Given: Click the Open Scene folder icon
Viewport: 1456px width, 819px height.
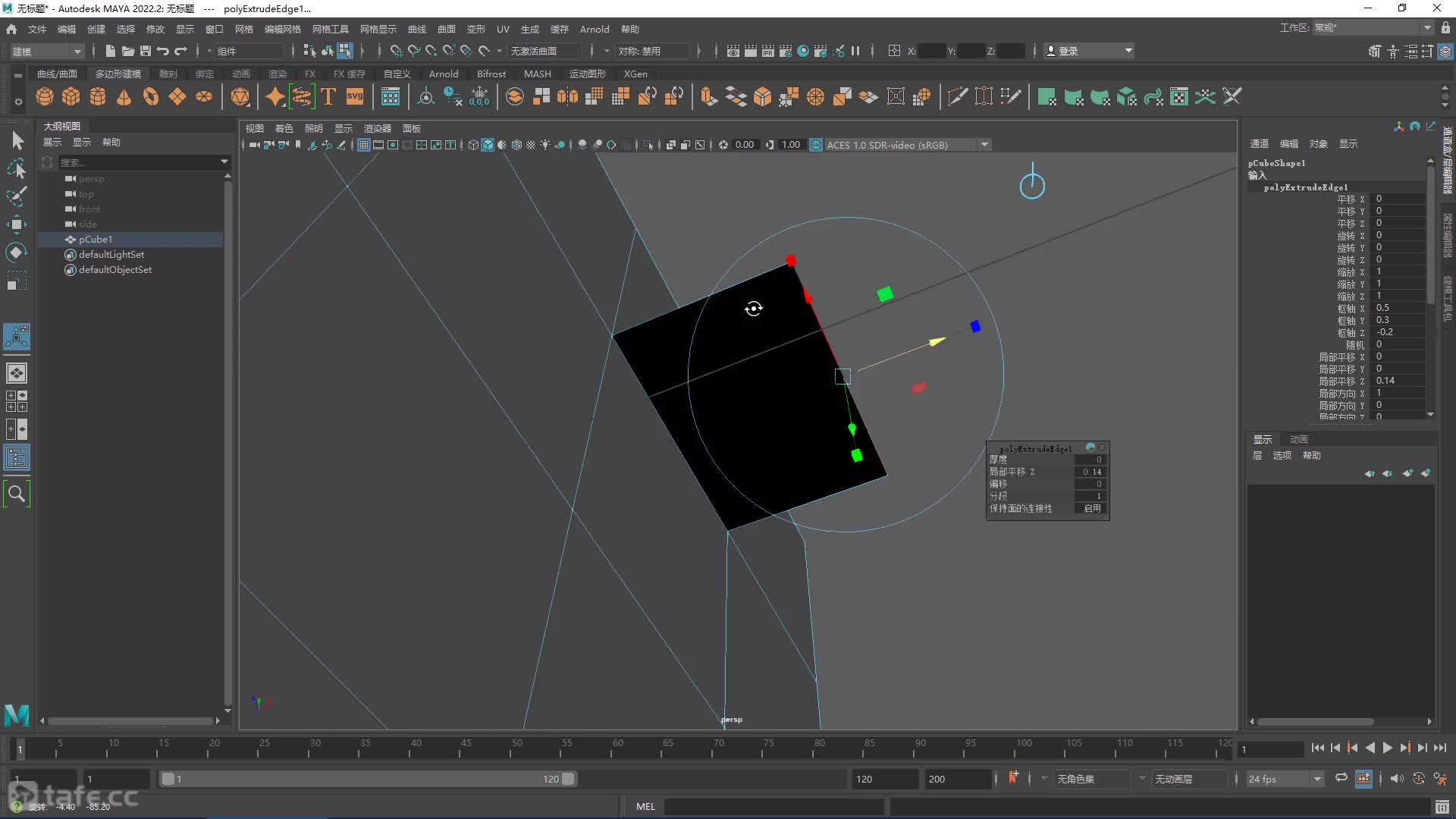Looking at the screenshot, I should click(128, 51).
